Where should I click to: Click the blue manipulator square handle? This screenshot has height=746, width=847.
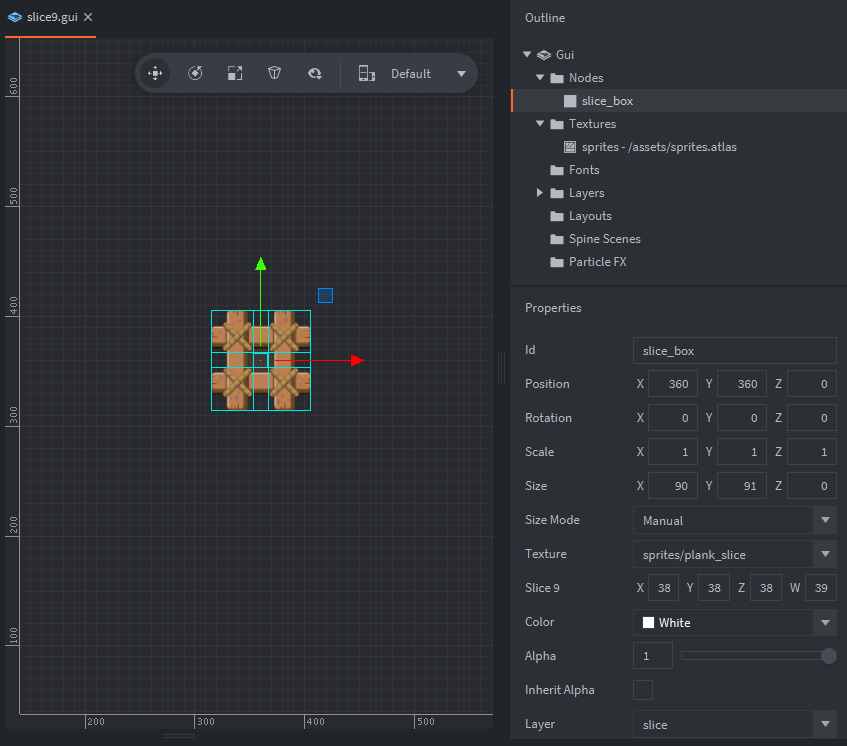pyautogui.click(x=325, y=295)
